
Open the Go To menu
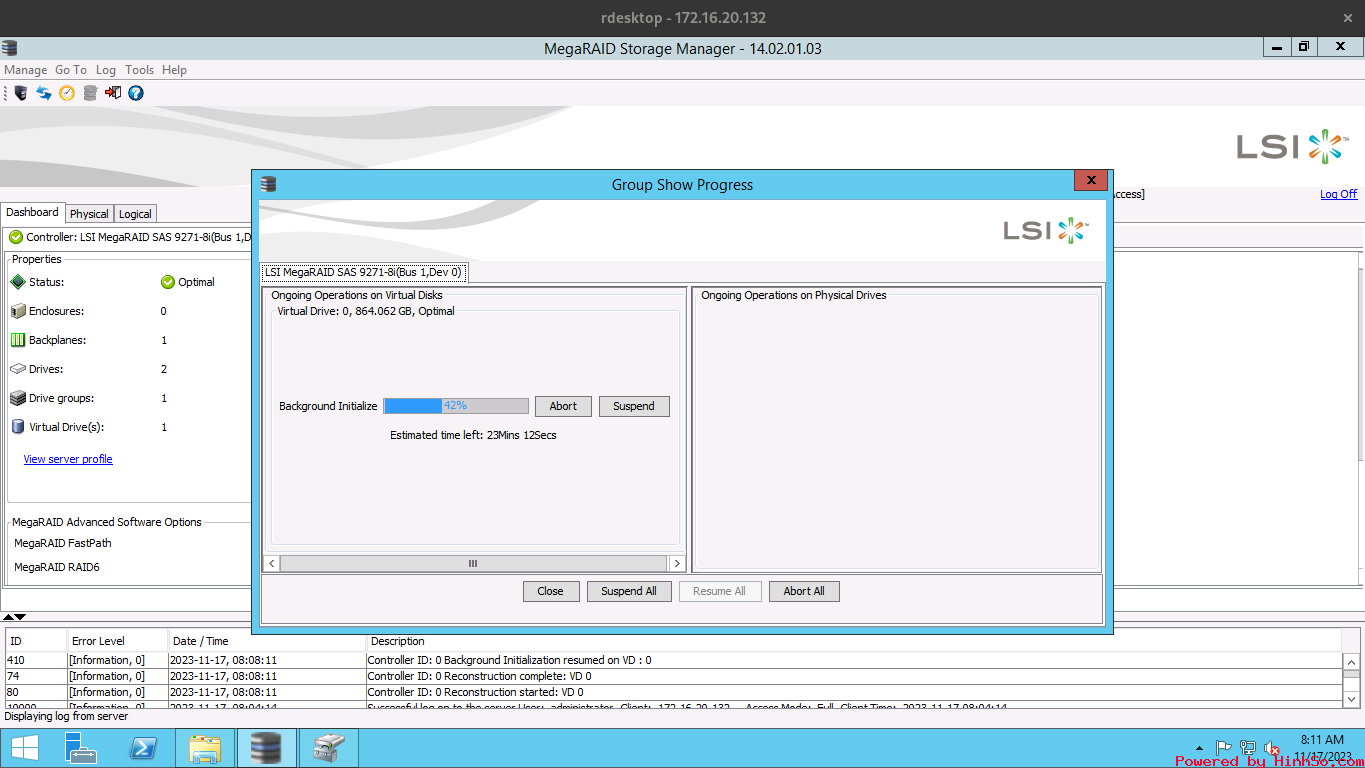[x=71, y=70]
